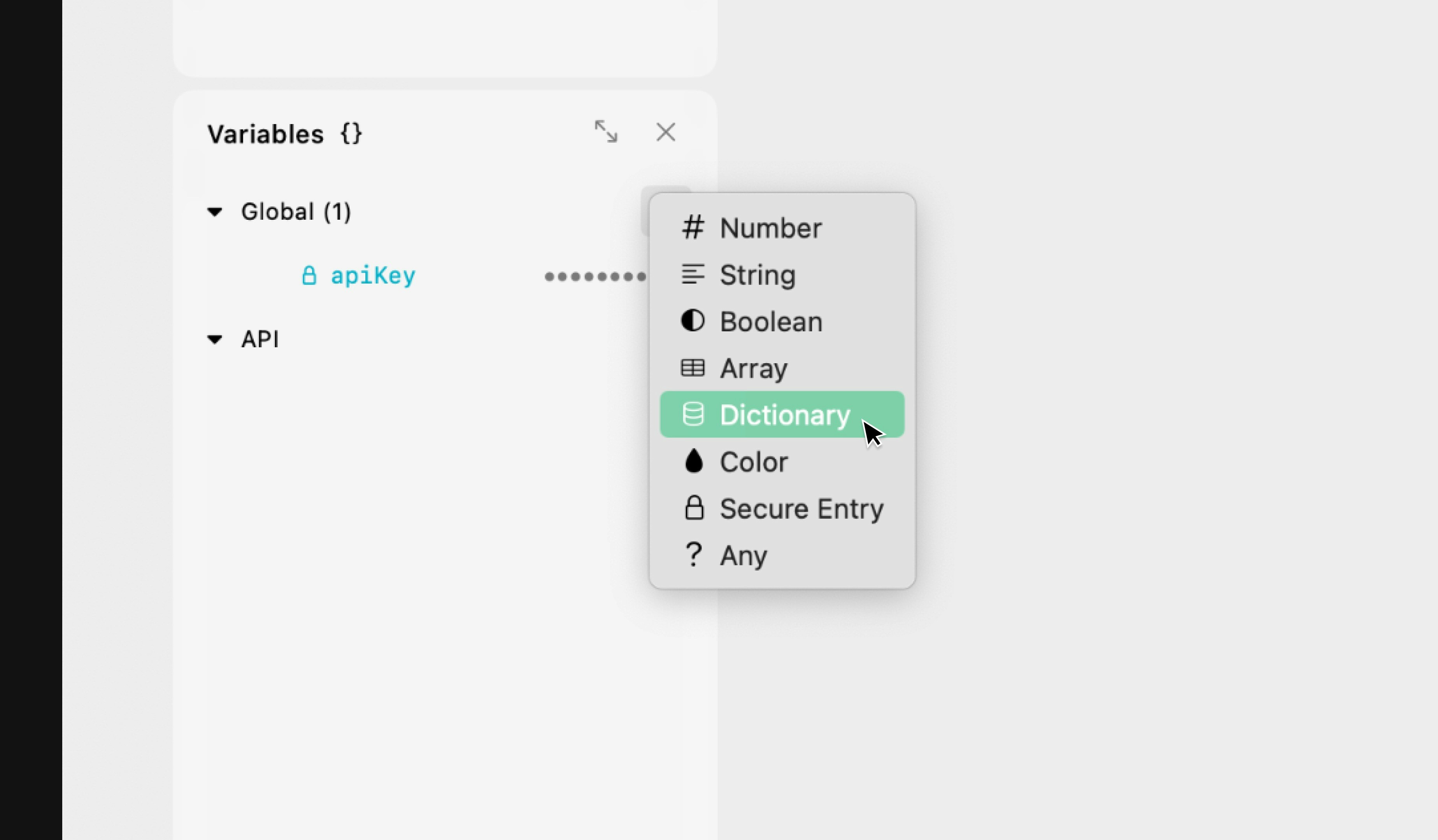Click the half-circle Boolean icon
Screen dimensions: 1438x840
tap(693, 321)
